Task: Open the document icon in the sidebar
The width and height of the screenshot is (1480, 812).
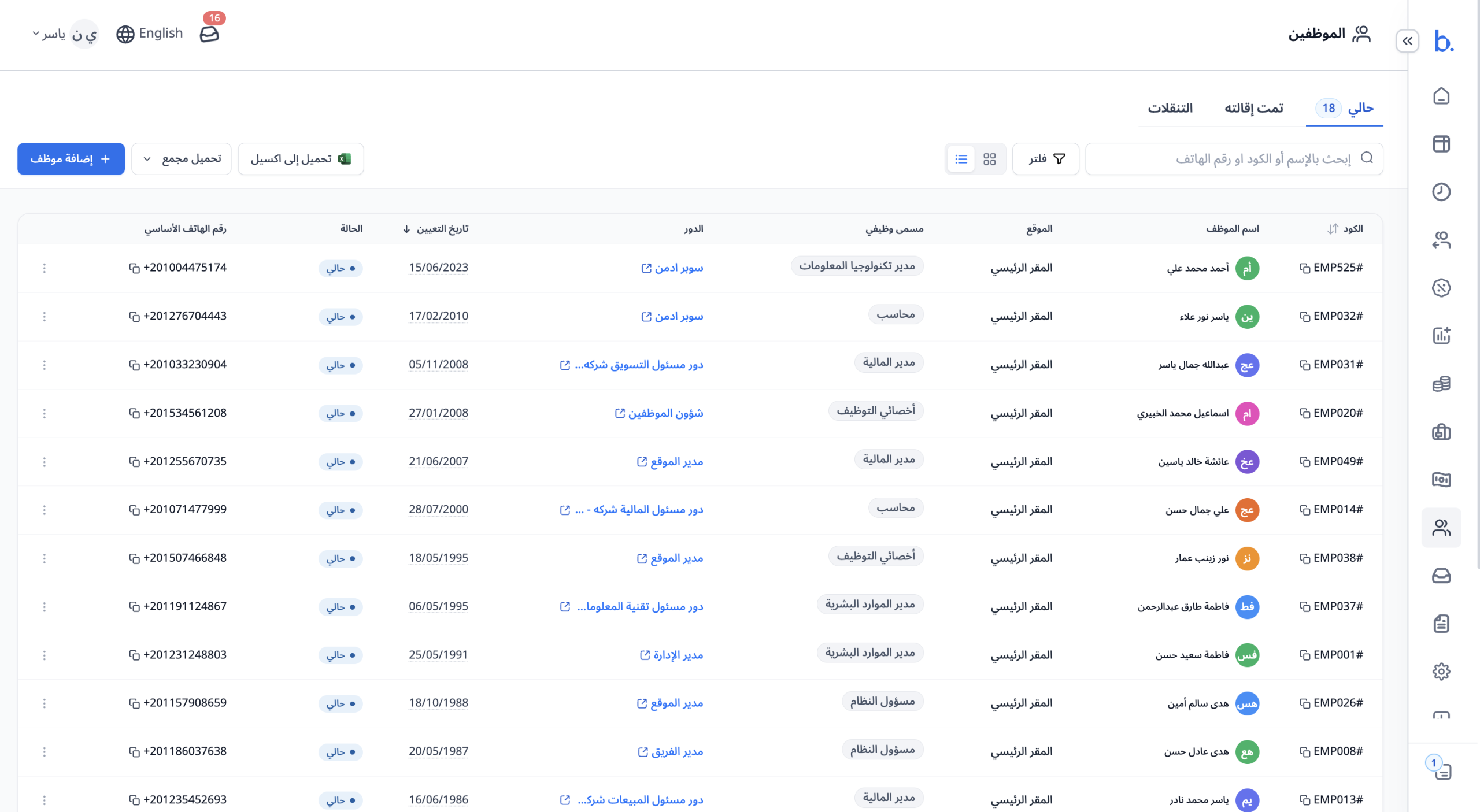Action: point(1441,624)
